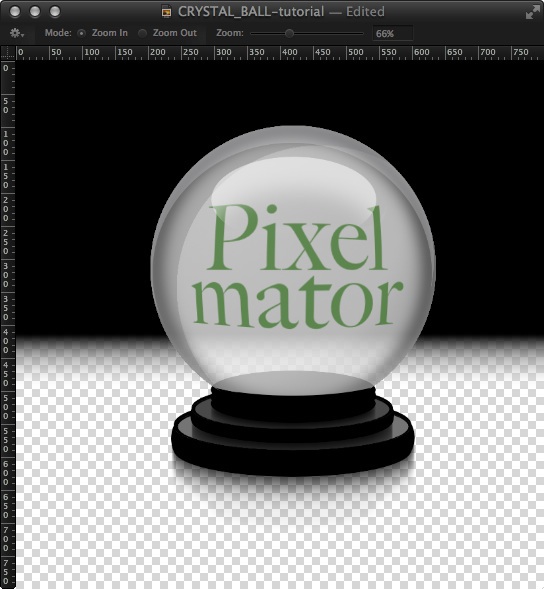The height and width of the screenshot is (589, 544).
Task: Click the fullscreen arrows icon in title bar
Action: click(533, 12)
